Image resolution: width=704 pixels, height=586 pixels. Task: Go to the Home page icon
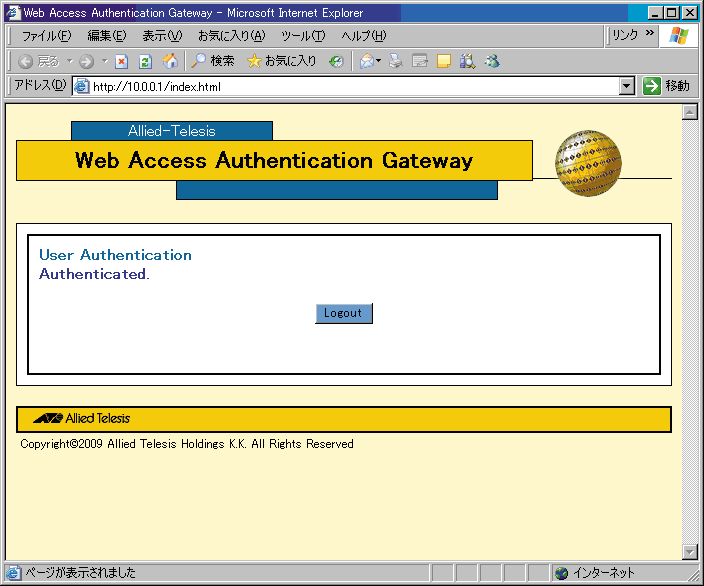(170, 61)
